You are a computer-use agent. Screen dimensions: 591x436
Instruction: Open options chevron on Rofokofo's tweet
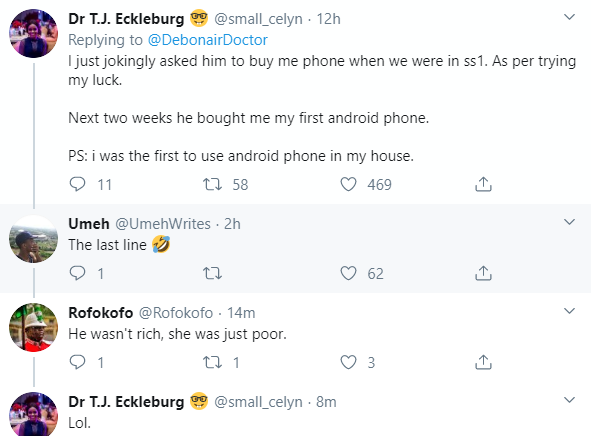click(x=569, y=311)
